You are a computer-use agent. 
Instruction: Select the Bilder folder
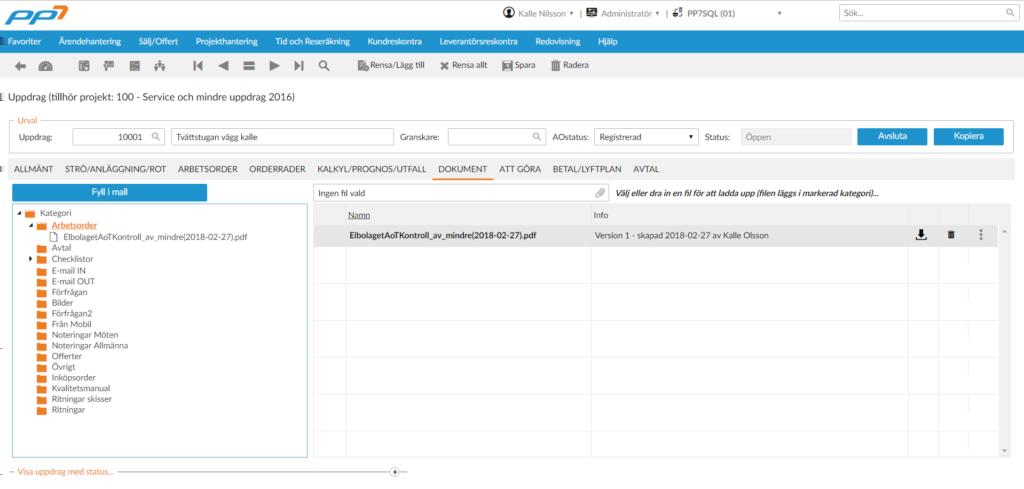(62, 303)
